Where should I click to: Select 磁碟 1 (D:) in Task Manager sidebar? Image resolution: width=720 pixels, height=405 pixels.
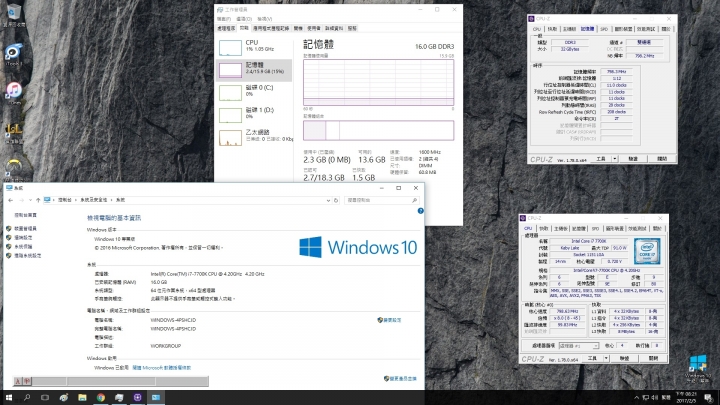tap(254, 113)
